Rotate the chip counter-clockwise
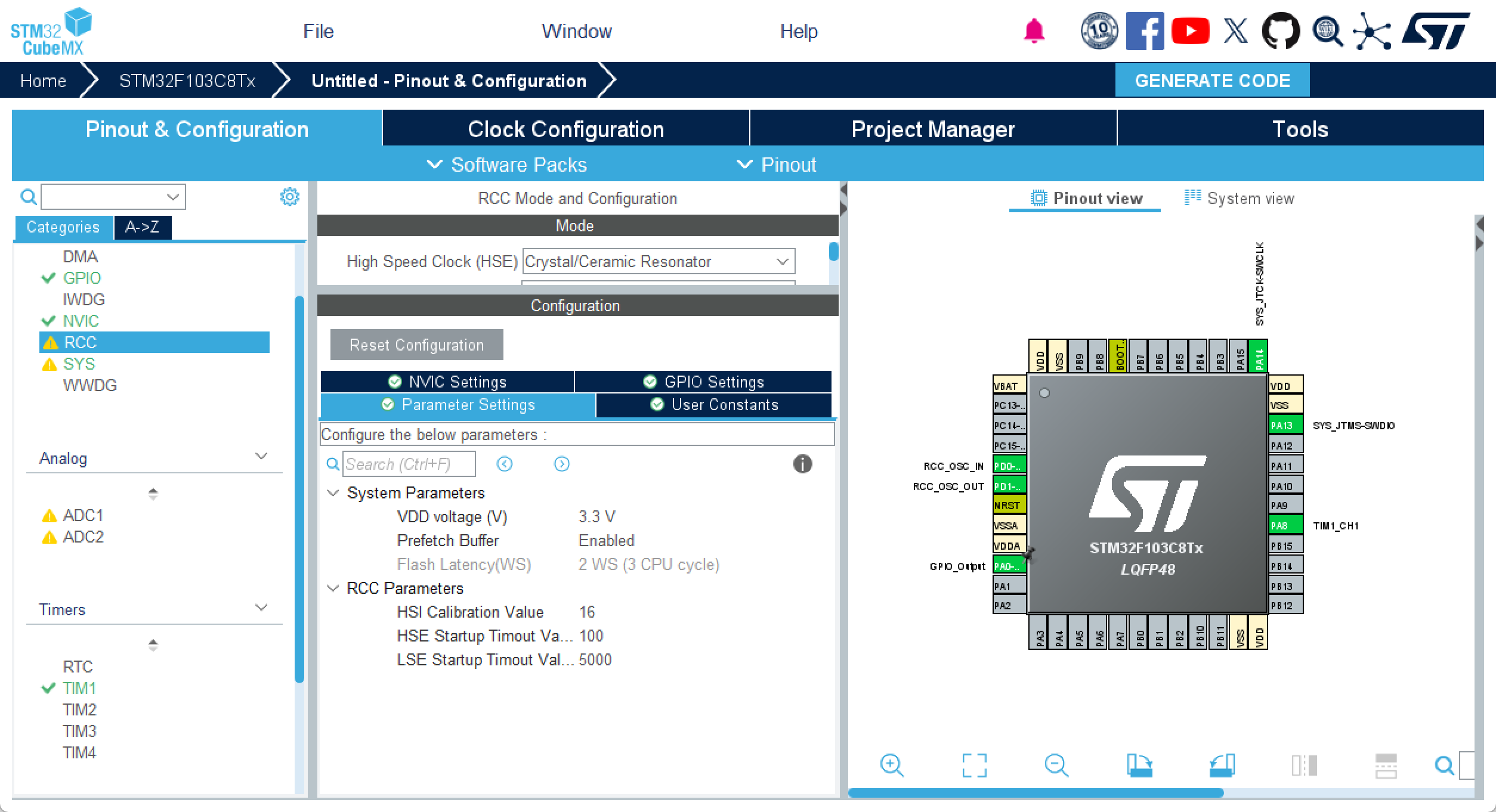This screenshot has width=1496, height=812. [1222, 765]
